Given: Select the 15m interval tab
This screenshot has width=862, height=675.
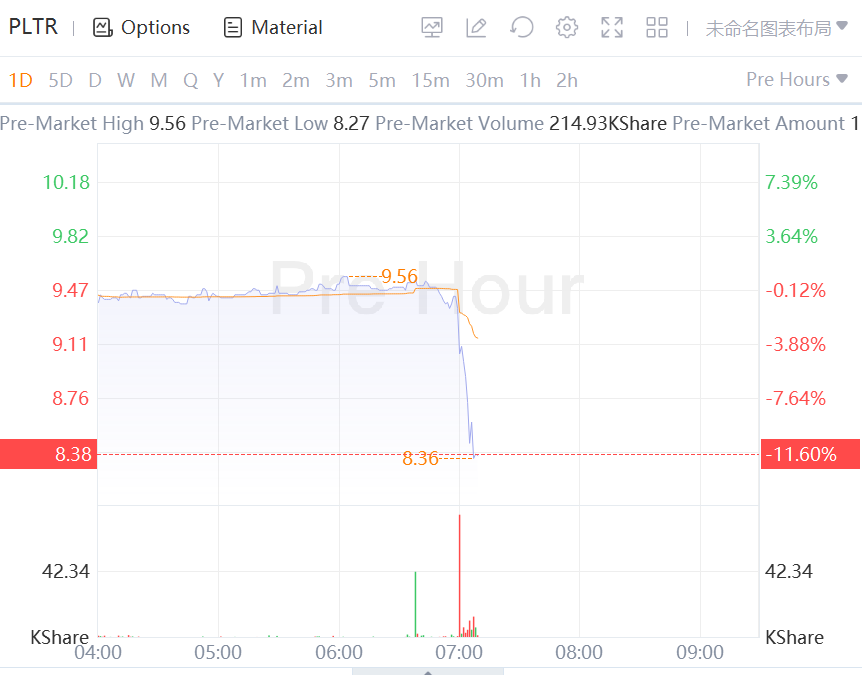Looking at the screenshot, I should click(430, 80).
